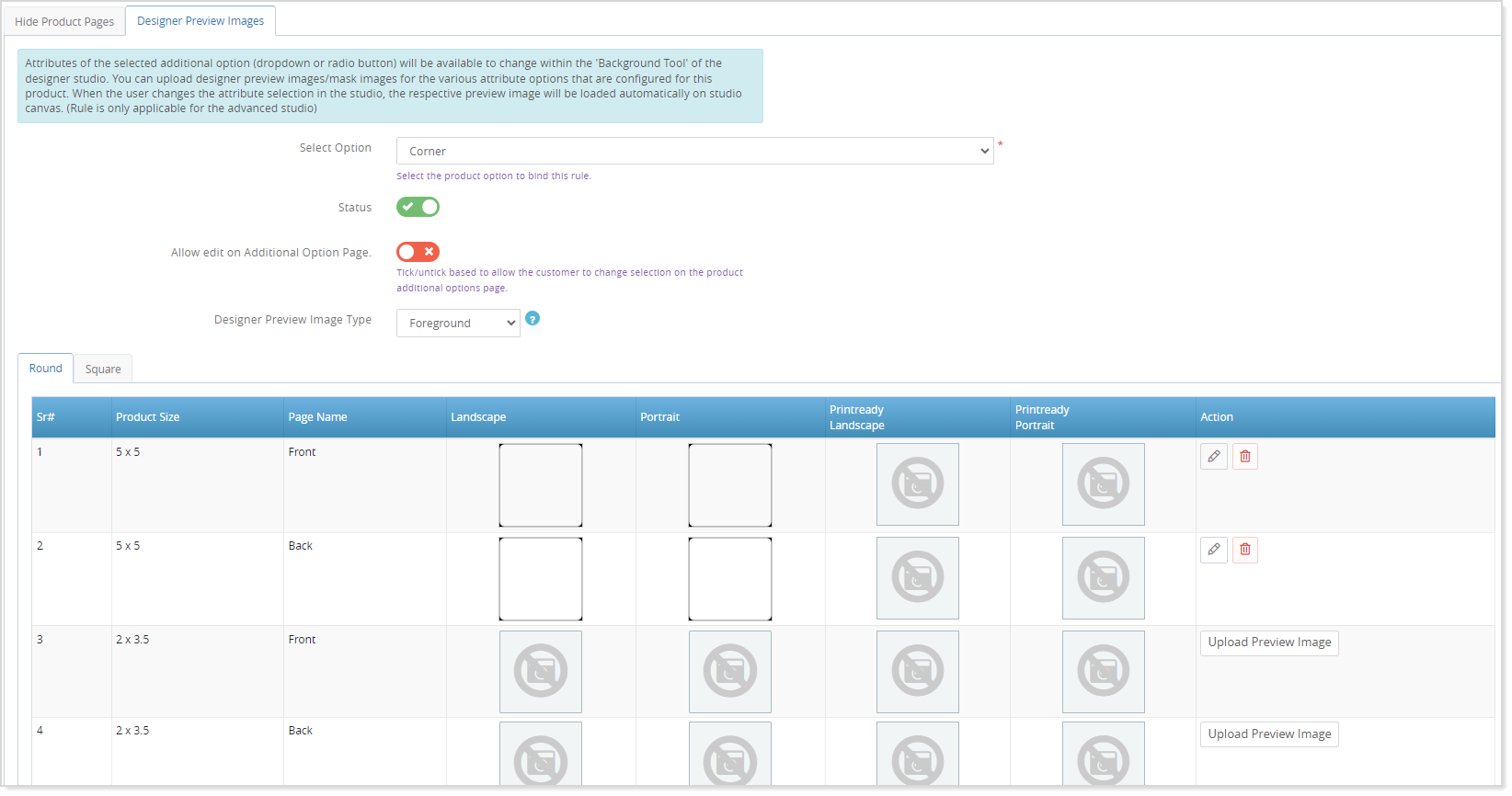
Task: Click the edit pencil icon for row 2
Action: 1214,550
